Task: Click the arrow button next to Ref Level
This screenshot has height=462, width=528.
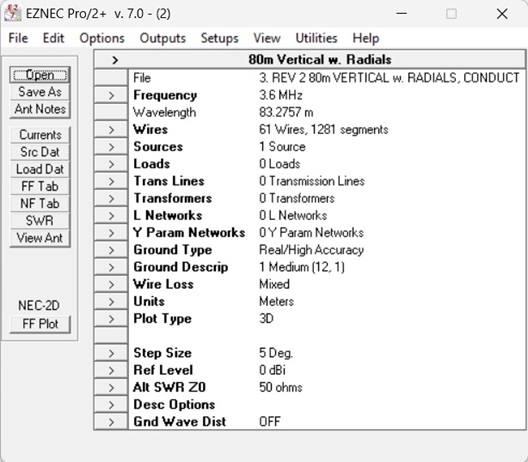Action: [x=111, y=370]
